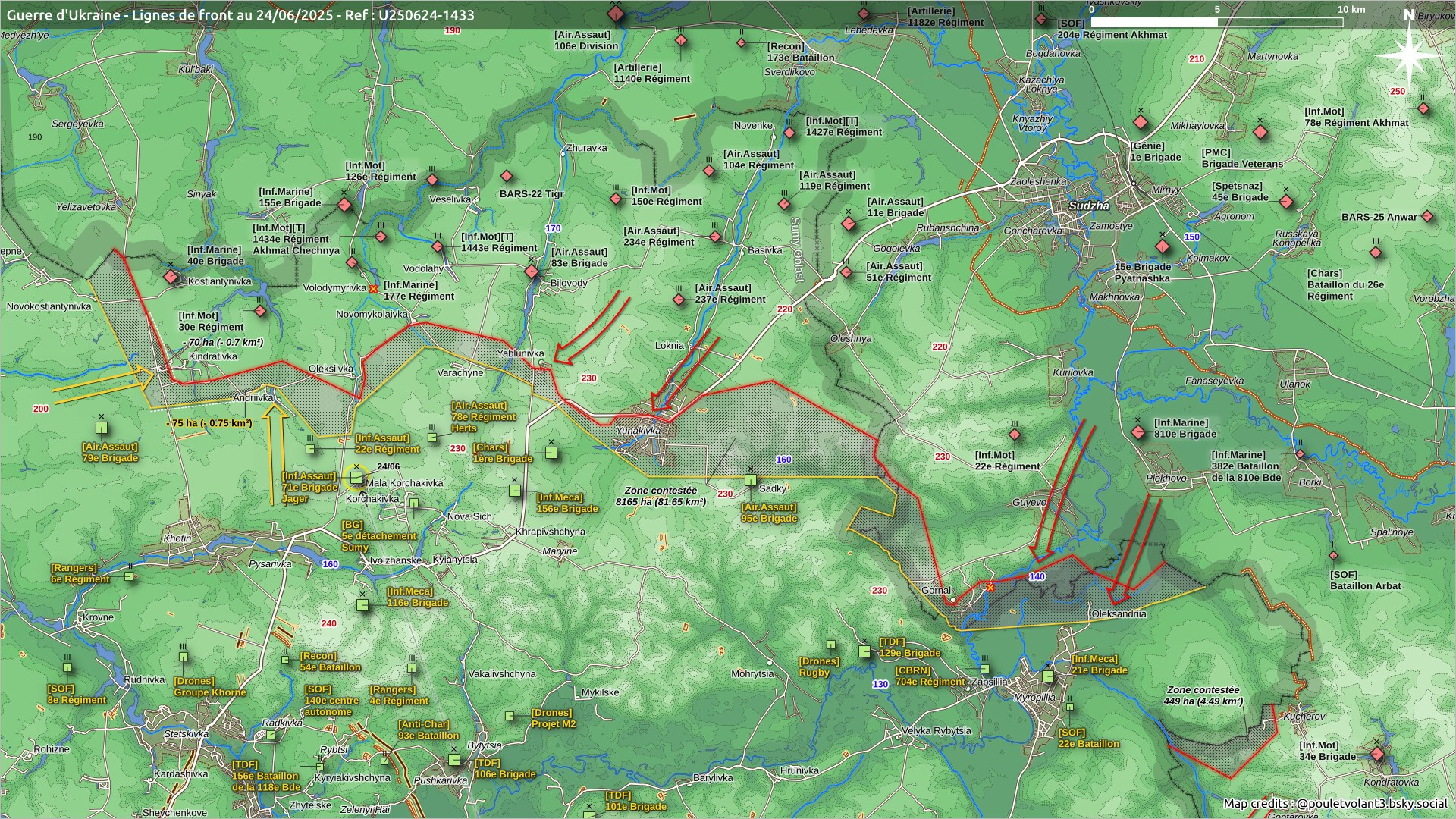Select the 810e Brigade marine marker
This screenshot has height=819, width=1456.
1137,433
